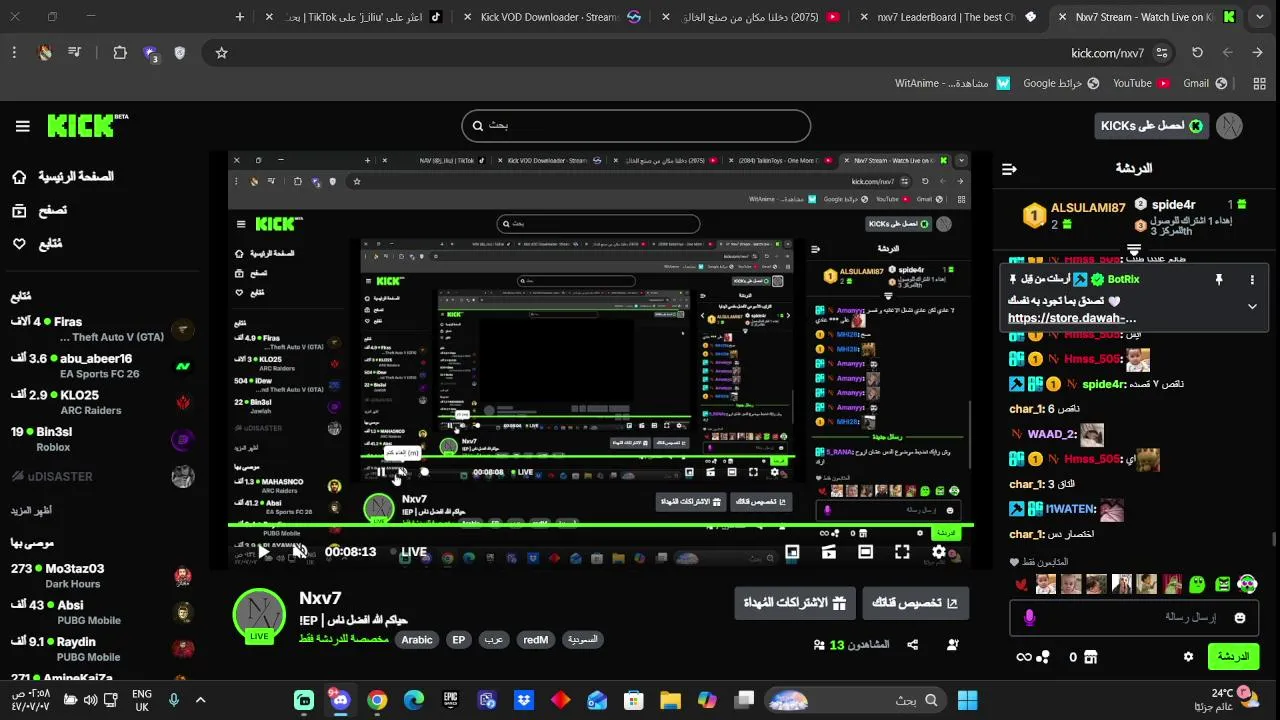Open the get KICKs button
Screen dimensions: 1280x720
(x=1151, y=126)
